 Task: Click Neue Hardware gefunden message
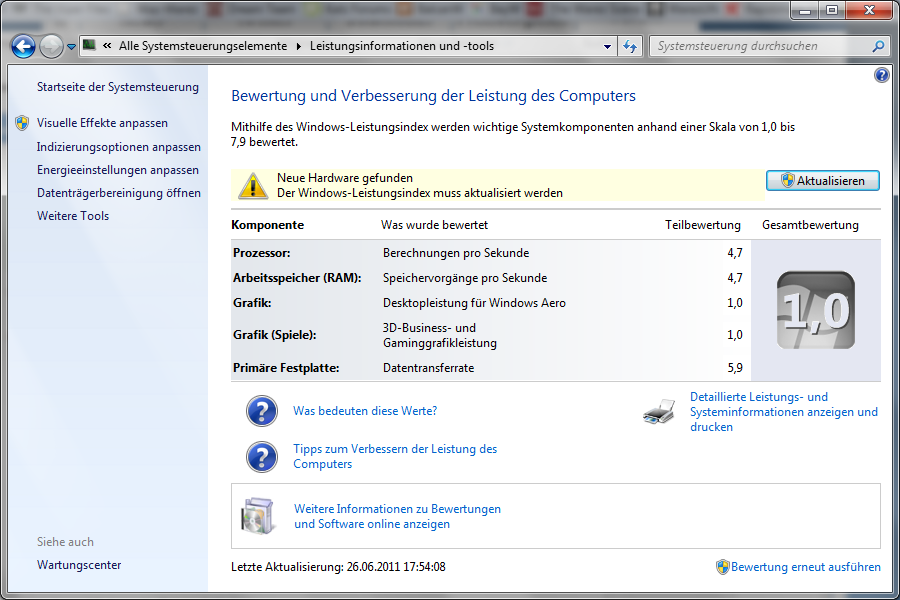pos(345,178)
